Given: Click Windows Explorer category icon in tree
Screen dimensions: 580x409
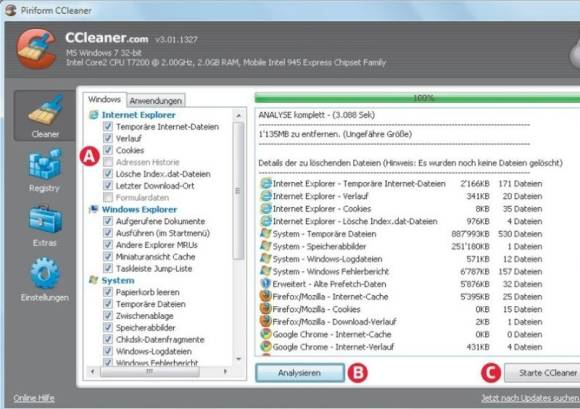Looking at the screenshot, I should [94, 209].
